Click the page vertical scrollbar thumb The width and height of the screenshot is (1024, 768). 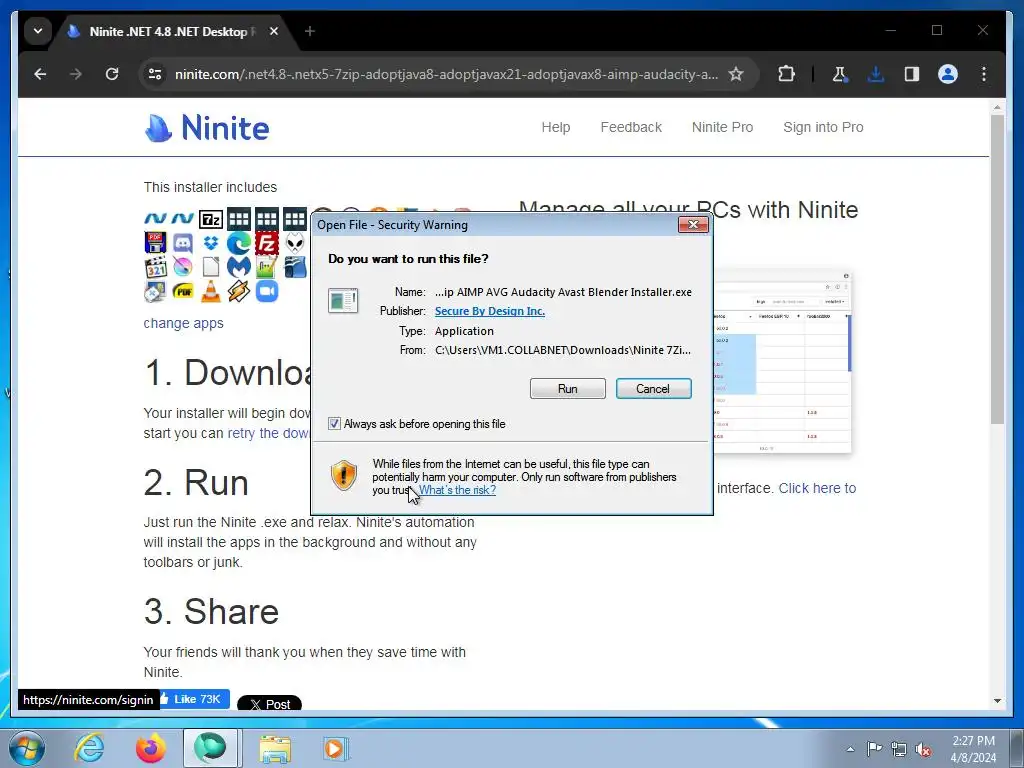997,269
